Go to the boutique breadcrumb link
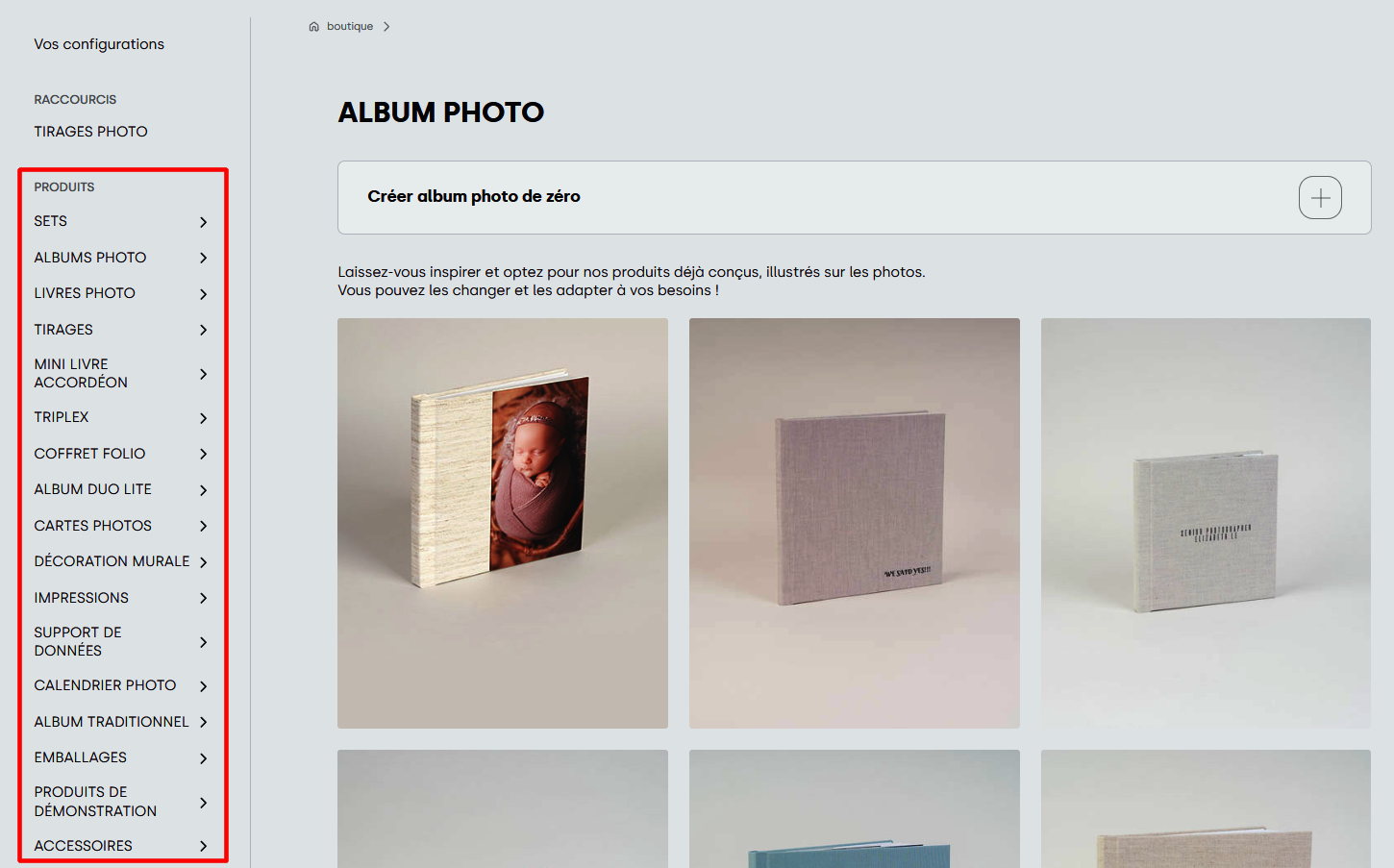 350,27
